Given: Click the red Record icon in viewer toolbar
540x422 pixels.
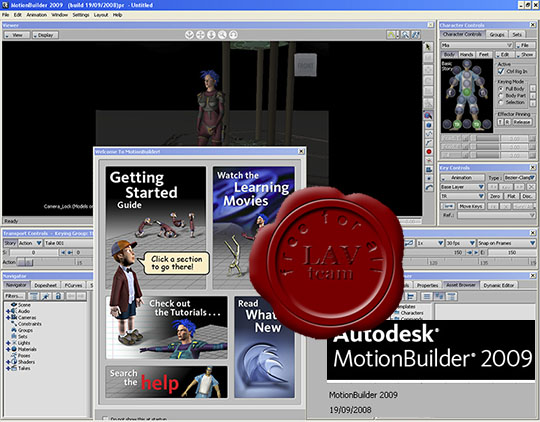Looking at the screenshot, I should click(x=428, y=152).
